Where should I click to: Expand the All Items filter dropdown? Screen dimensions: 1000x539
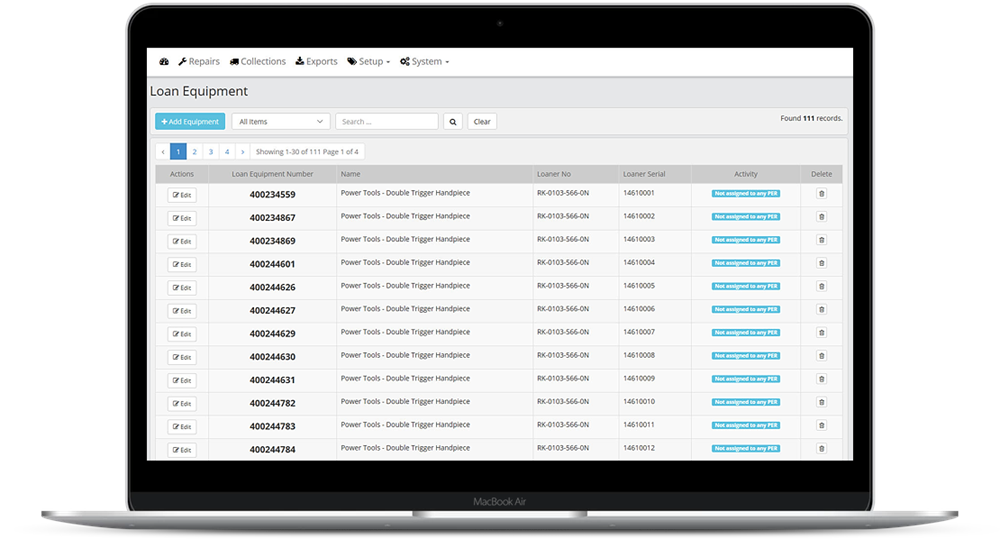[281, 122]
